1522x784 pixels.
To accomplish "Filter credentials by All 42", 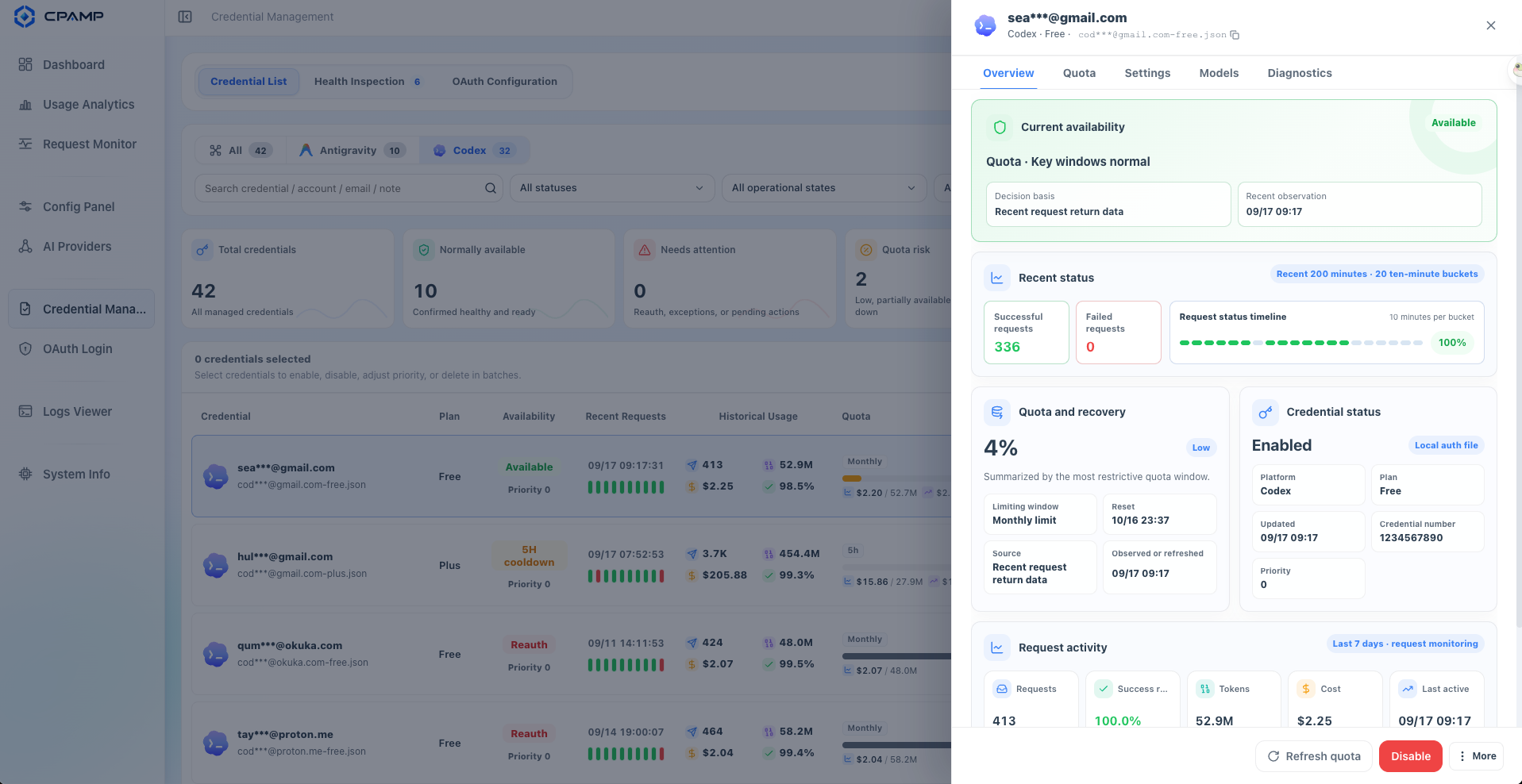I will (241, 150).
